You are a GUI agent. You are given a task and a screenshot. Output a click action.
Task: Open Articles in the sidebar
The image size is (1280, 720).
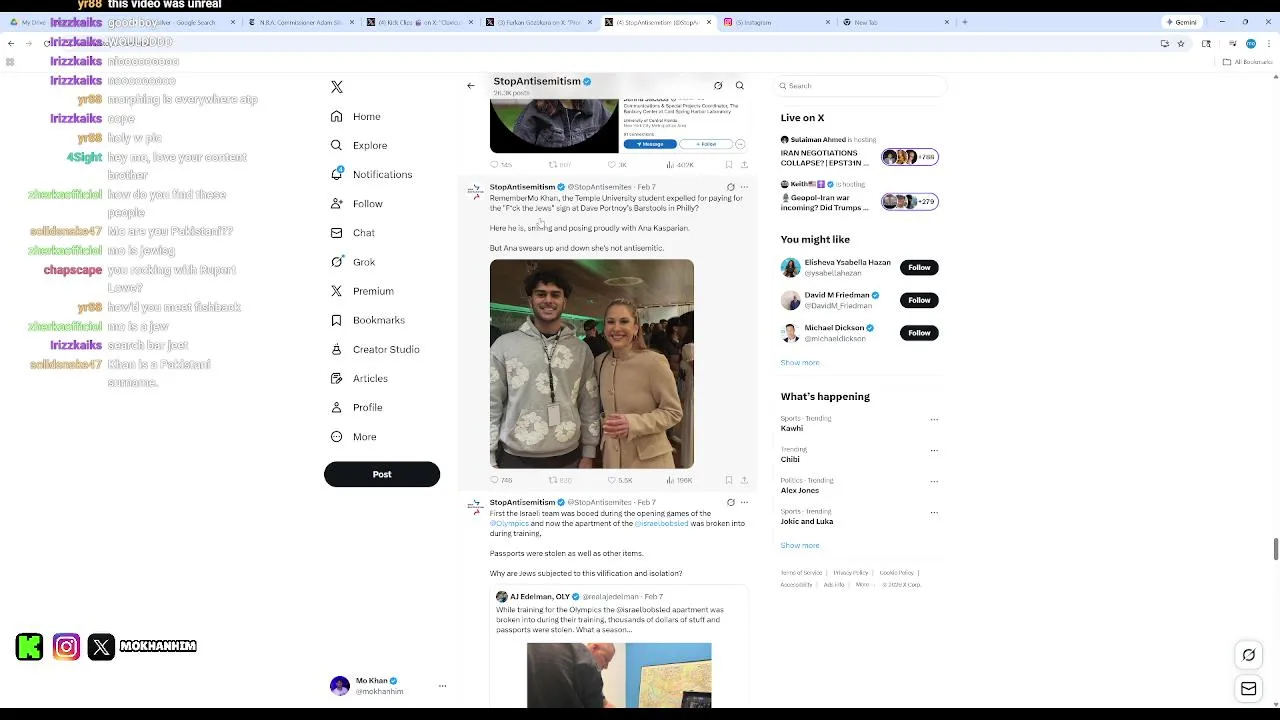pyautogui.click(x=358, y=378)
